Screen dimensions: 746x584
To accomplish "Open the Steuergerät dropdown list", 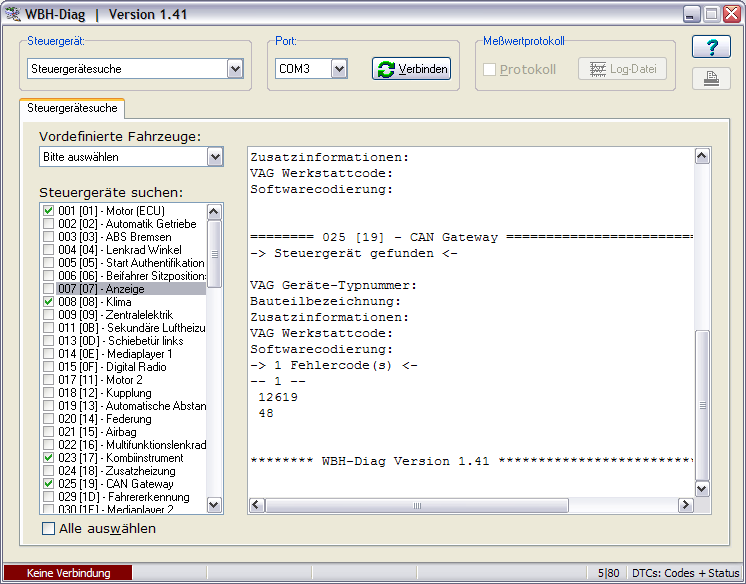I will [x=235, y=69].
